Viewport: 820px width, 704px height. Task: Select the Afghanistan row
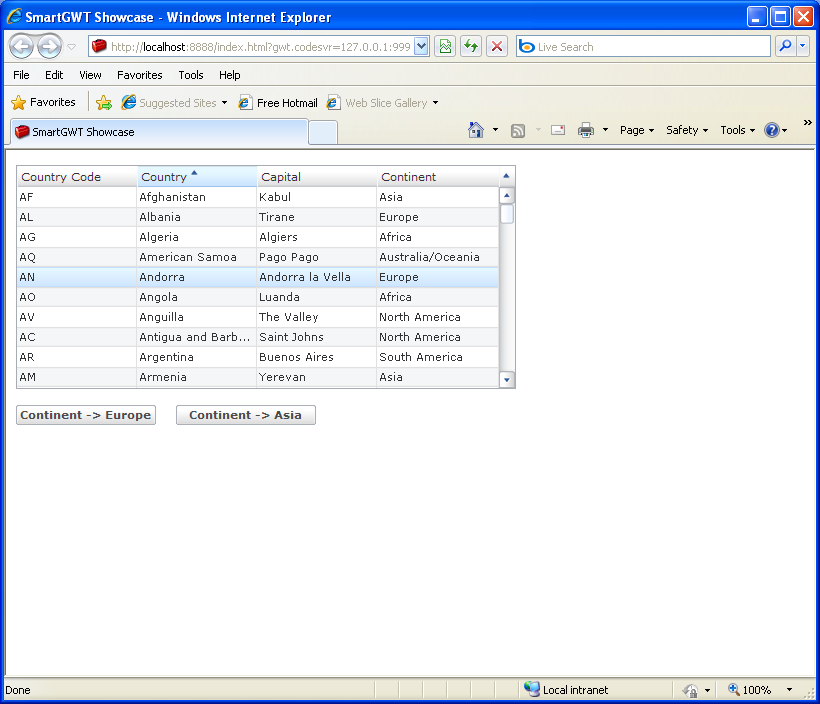(258, 197)
